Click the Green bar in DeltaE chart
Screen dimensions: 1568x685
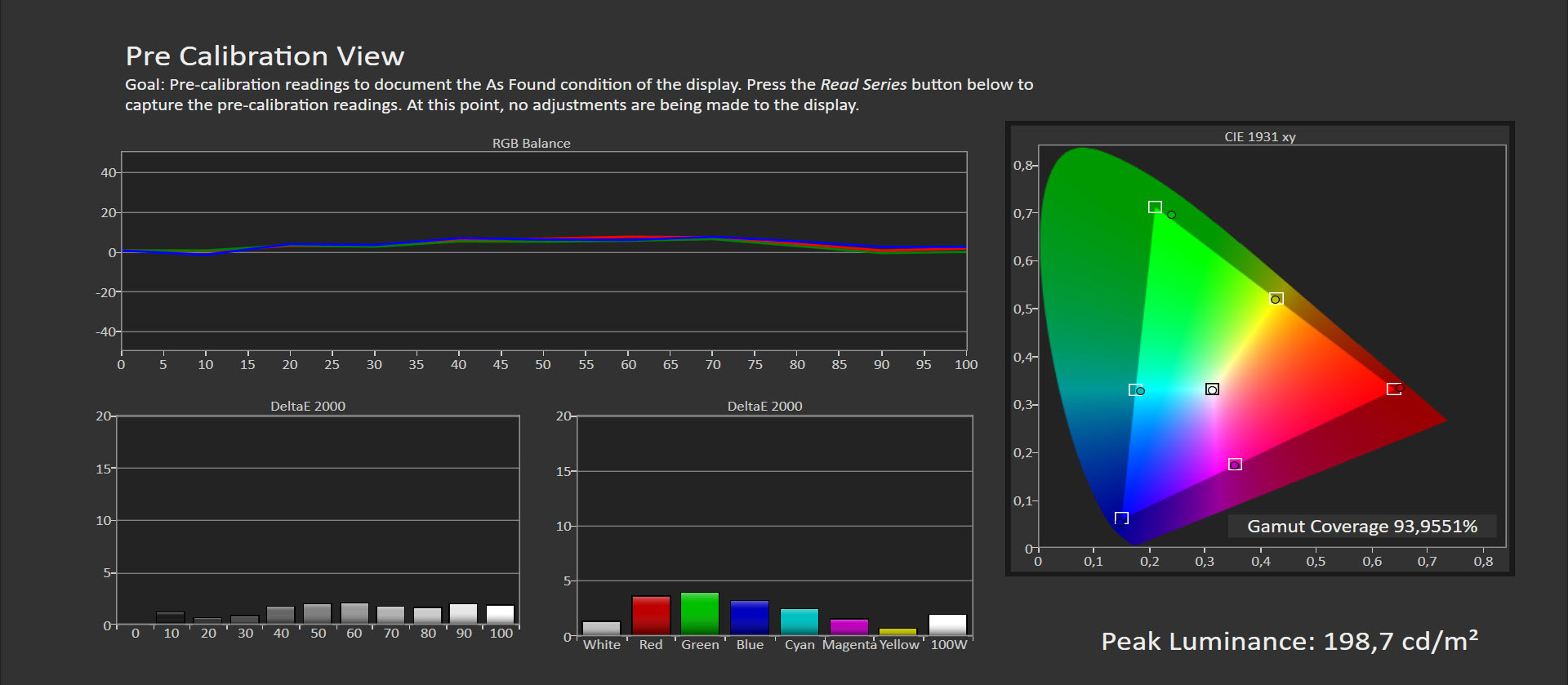click(700, 614)
